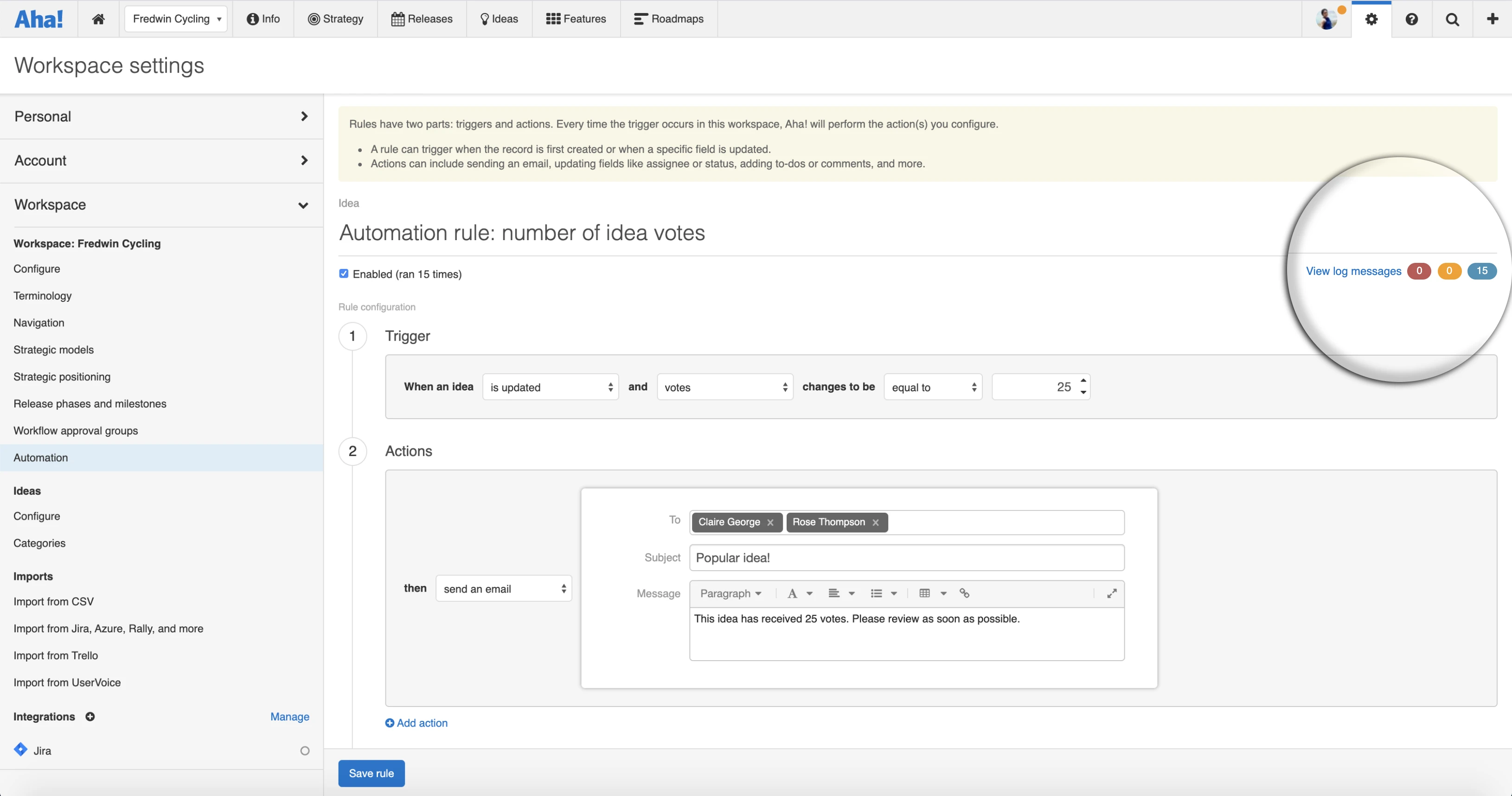Click the plus add icon in header
Viewport: 1512px width, 796px height.
[1492, 19]
